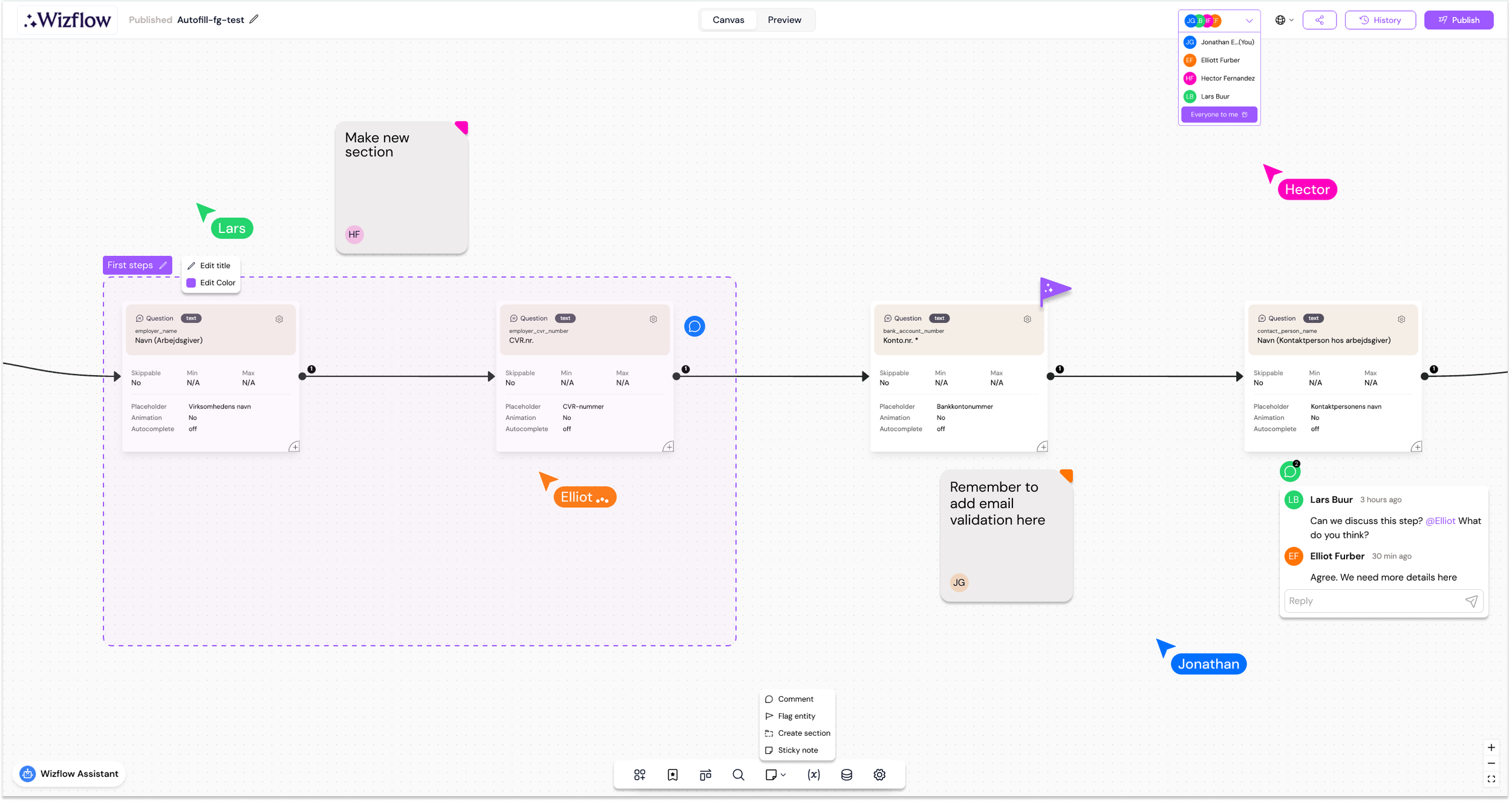Expand the sticky note tool chevron

click(x=784, y=775)
